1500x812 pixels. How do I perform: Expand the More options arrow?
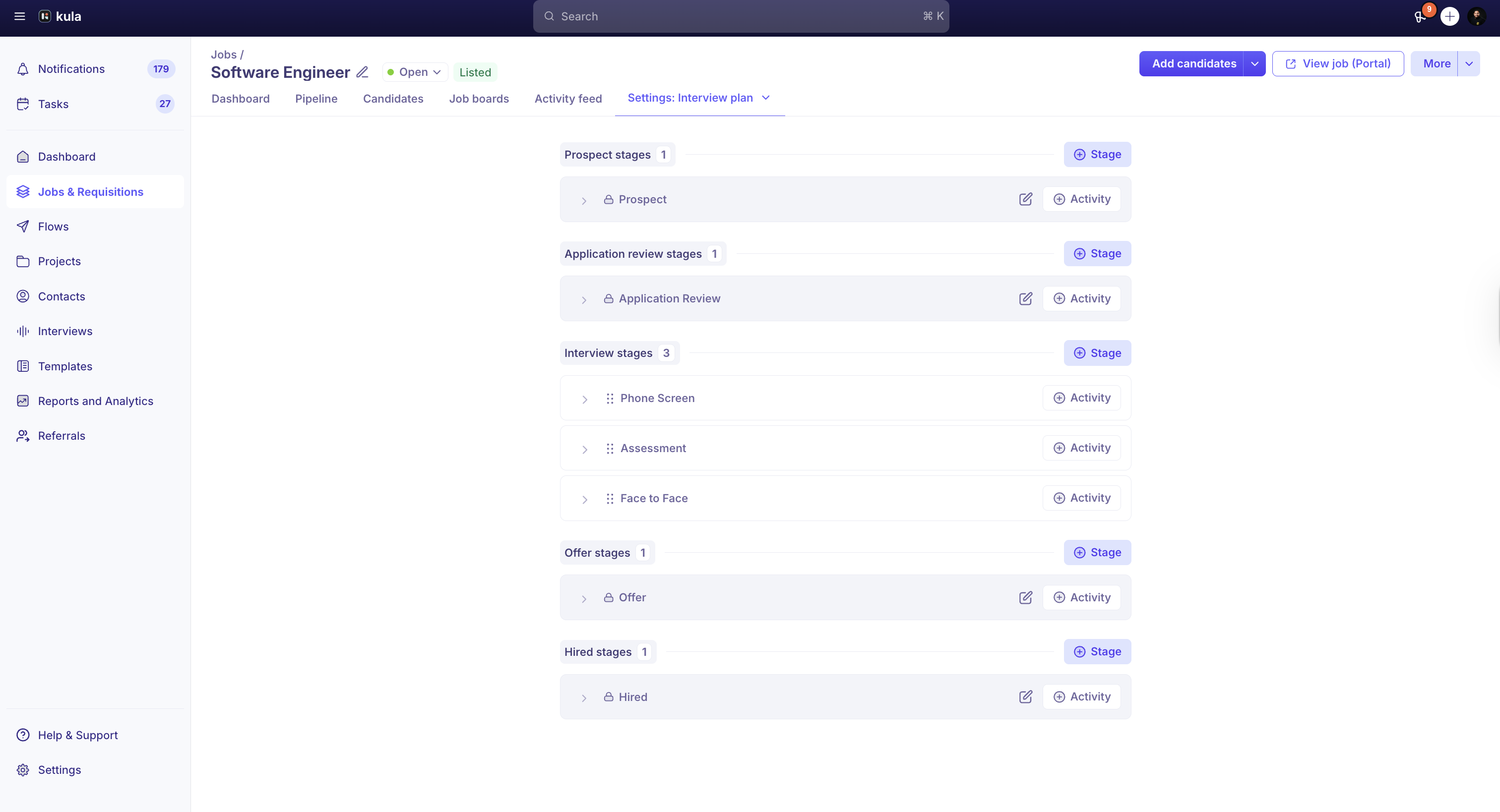pos(1469,63)
